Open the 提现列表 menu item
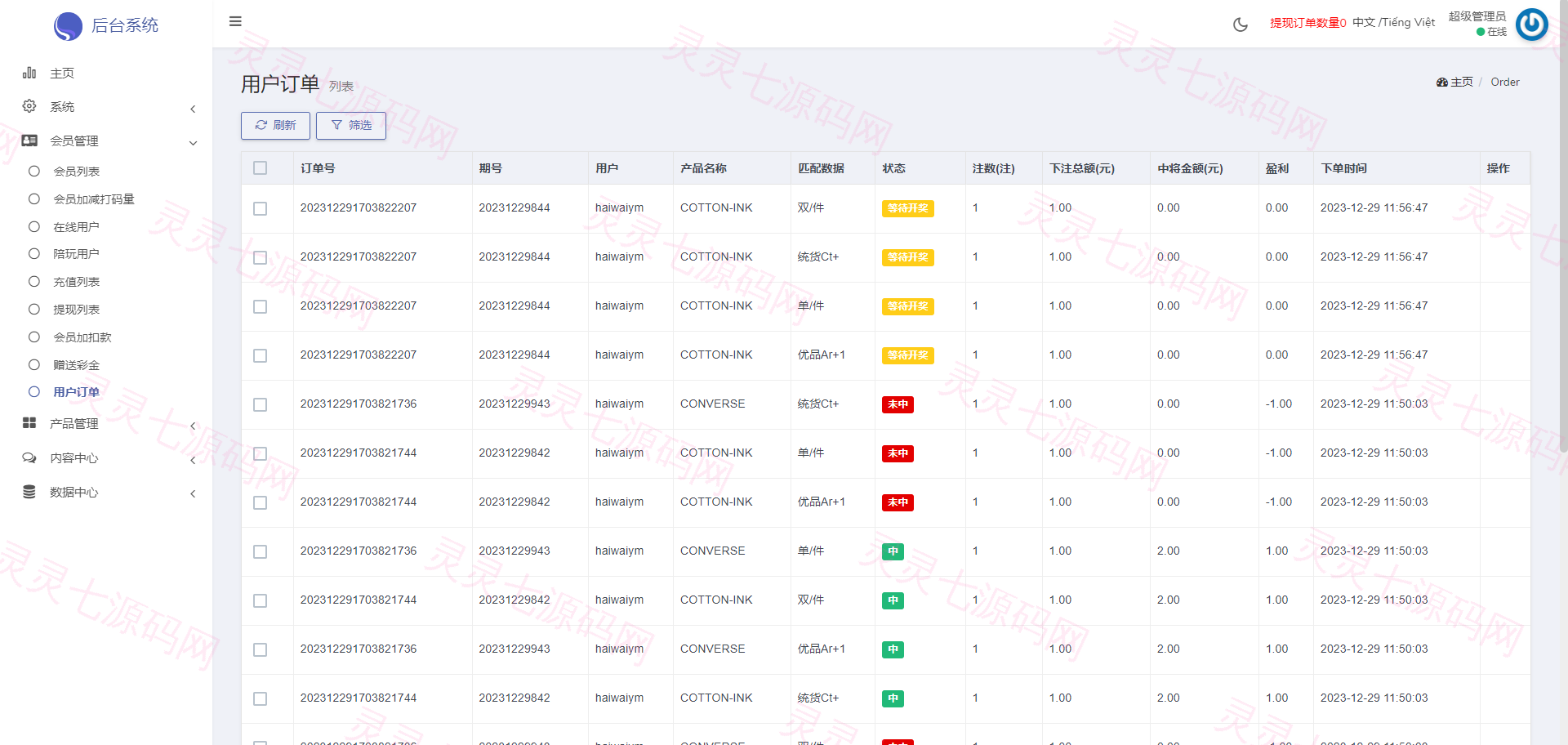Viewport: 1568px width, 745px height. click(x=76, y=309)
